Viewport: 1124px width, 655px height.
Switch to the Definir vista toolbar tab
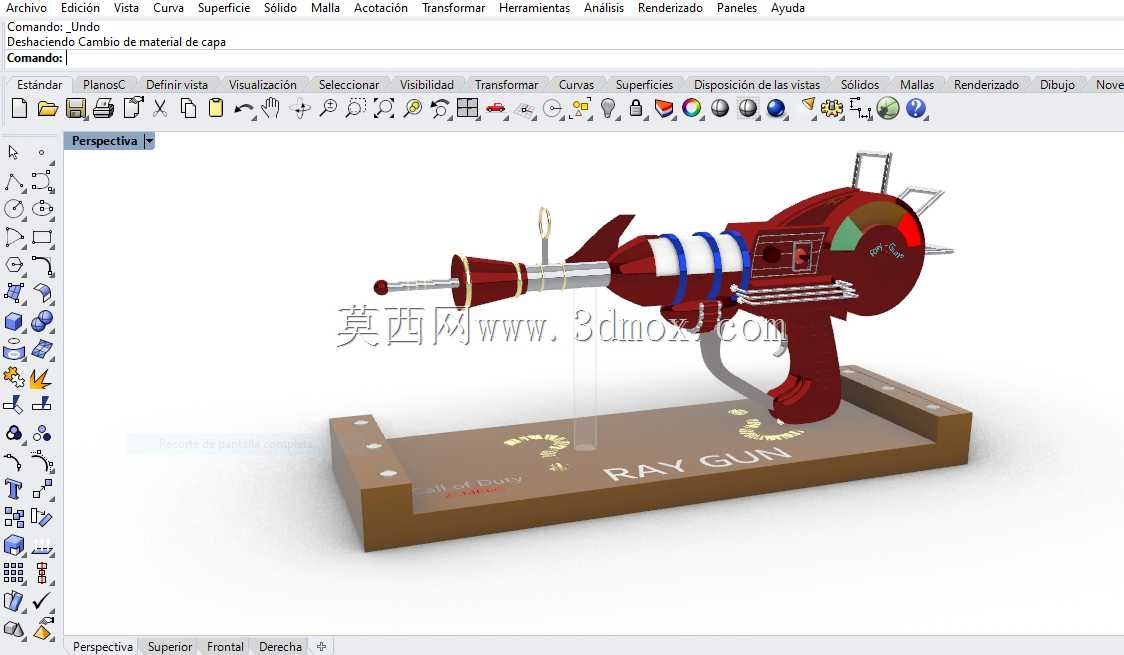tap(177, 85)
